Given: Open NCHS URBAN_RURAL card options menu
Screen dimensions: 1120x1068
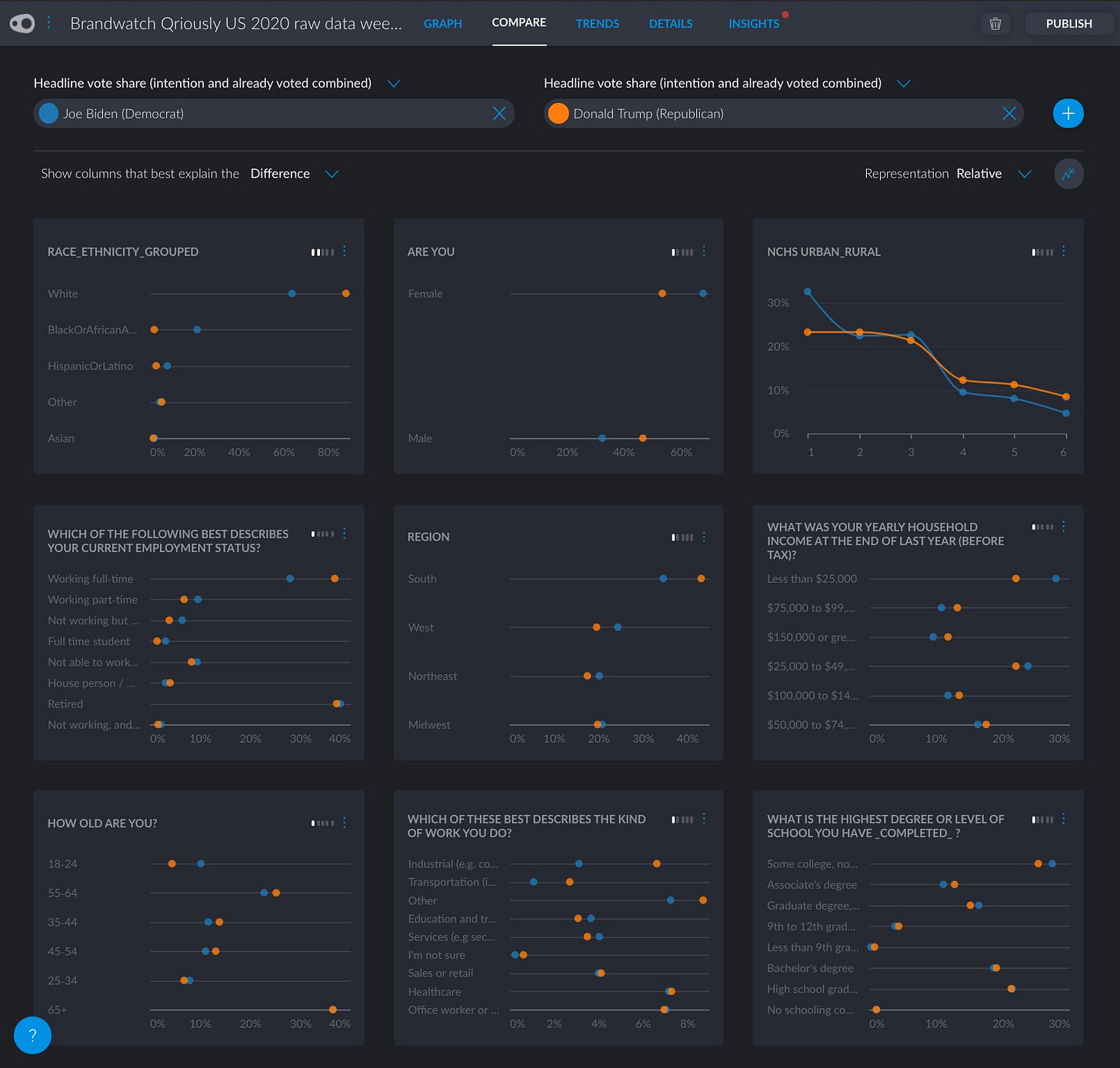Looking at the screenshot, I should 1064,251.
